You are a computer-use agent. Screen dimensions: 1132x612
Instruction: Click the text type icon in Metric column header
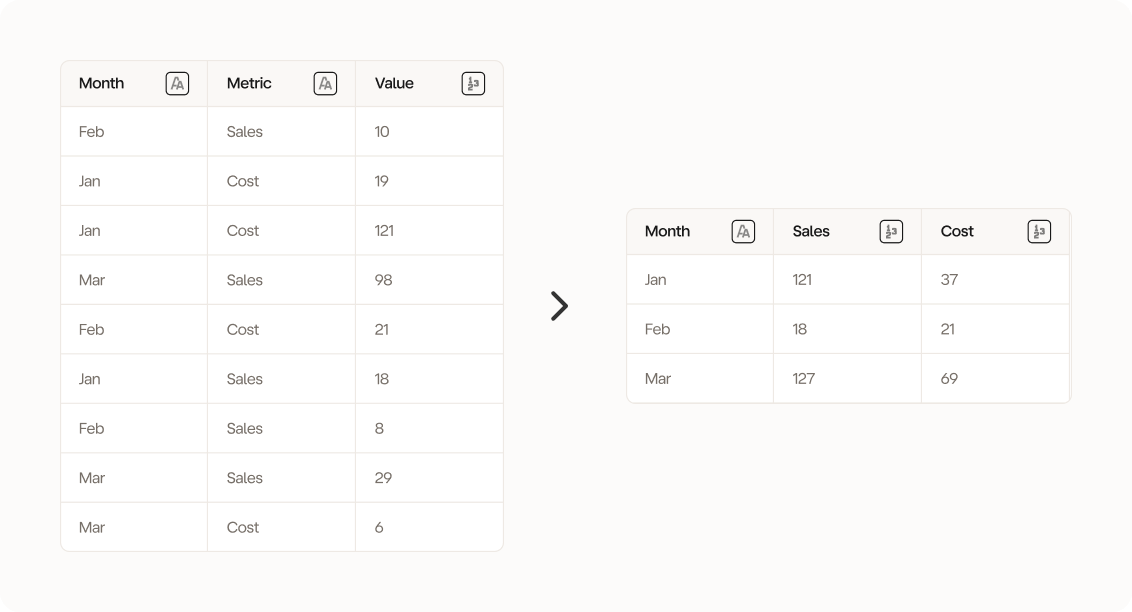coord(325,84)
